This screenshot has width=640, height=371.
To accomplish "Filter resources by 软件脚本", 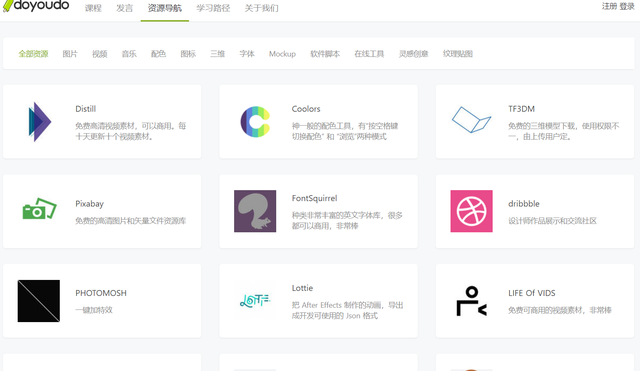I will (325, 54).
